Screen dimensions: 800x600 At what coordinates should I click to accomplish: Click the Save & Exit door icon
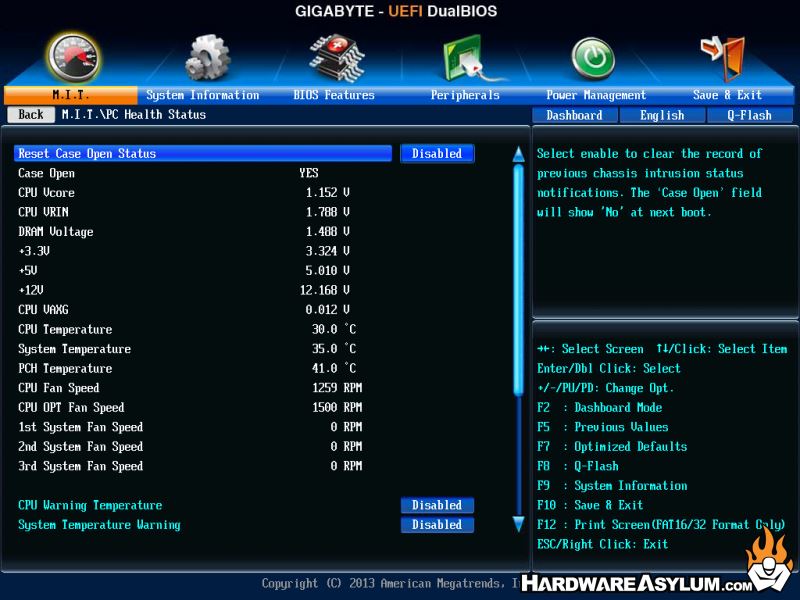click(x=724, y=58)
